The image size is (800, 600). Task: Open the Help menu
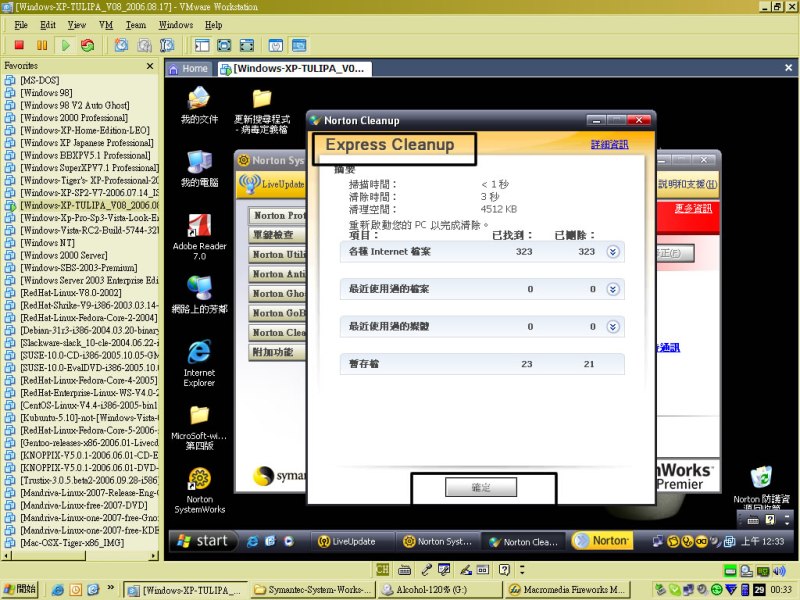(x=213, y=25)
